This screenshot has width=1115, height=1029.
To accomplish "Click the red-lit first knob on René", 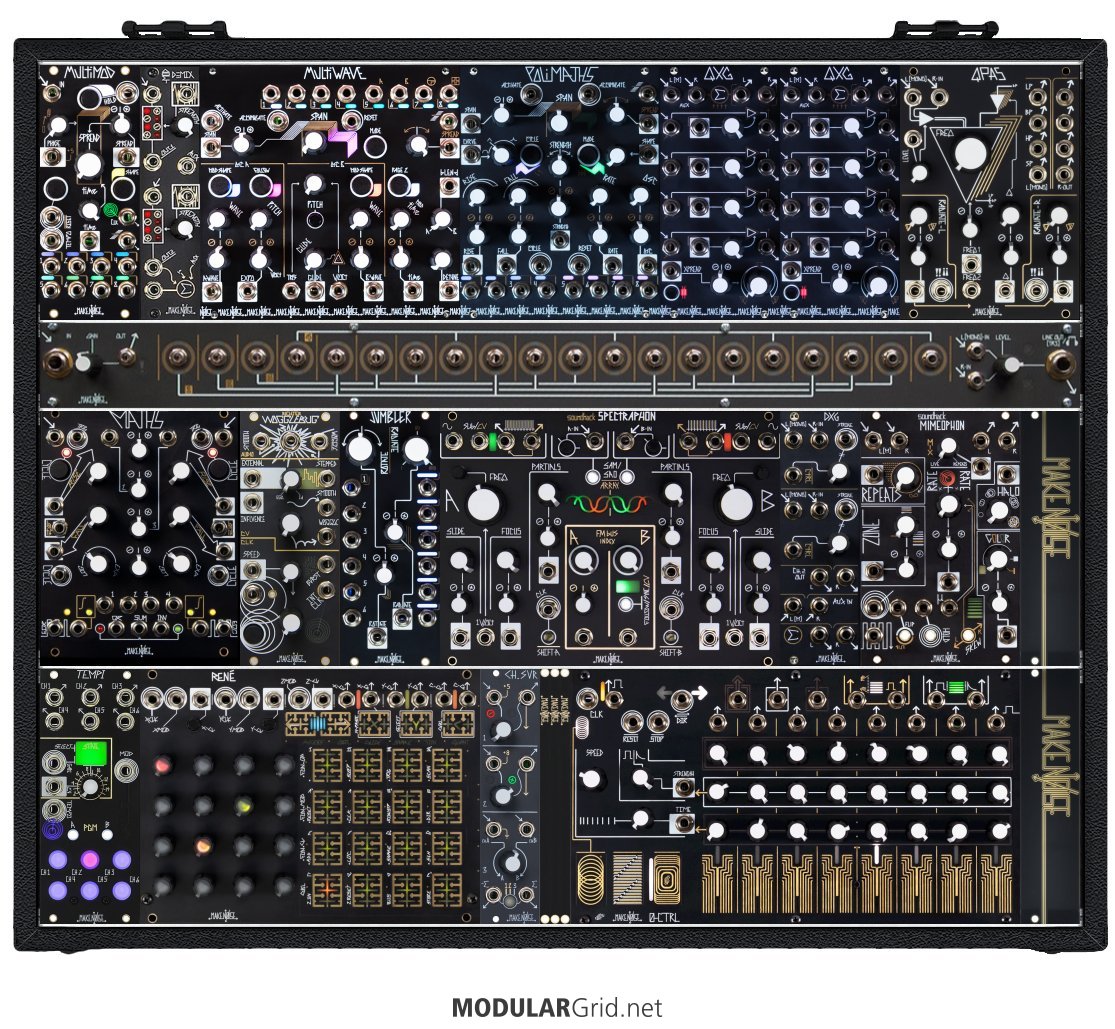I will (x=163, y=766).
